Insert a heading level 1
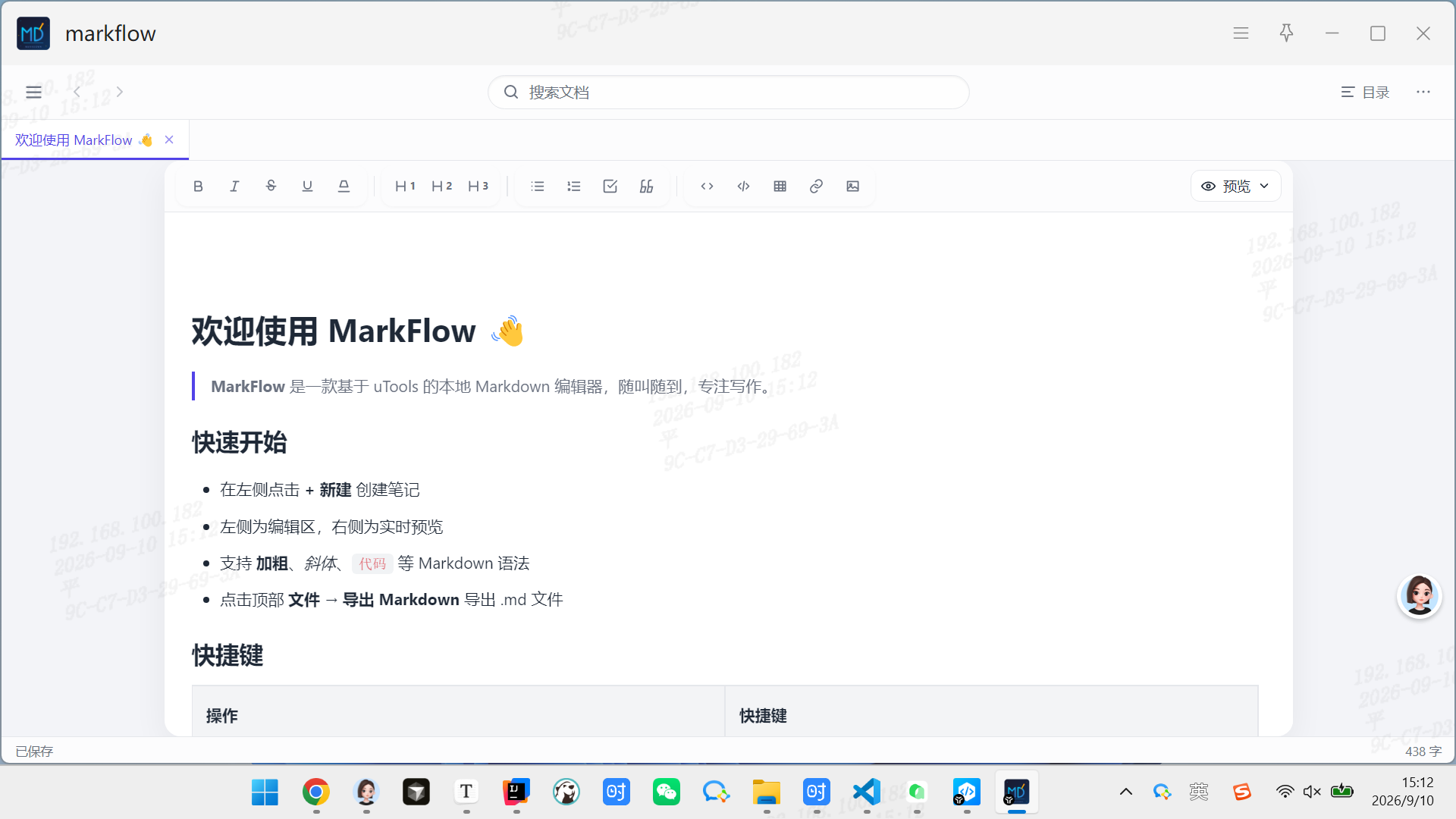Viewport: 1456px width, 819px height. (x=405, y=187)
